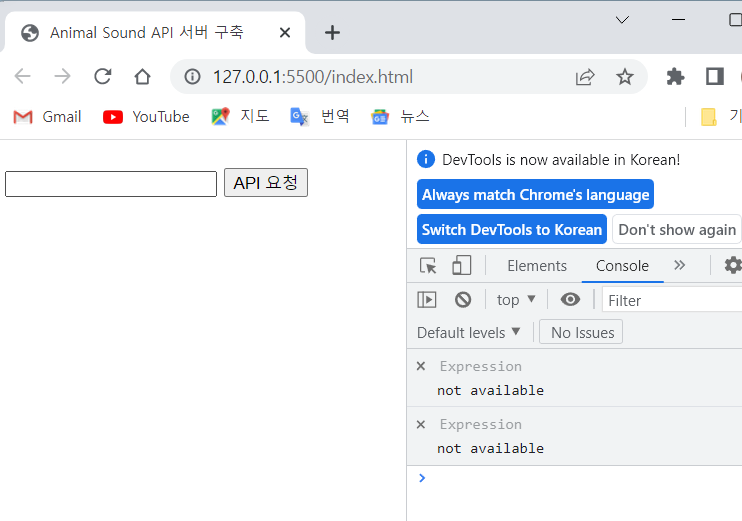Activate the inspect element picker icon

[x=428, y=265]
